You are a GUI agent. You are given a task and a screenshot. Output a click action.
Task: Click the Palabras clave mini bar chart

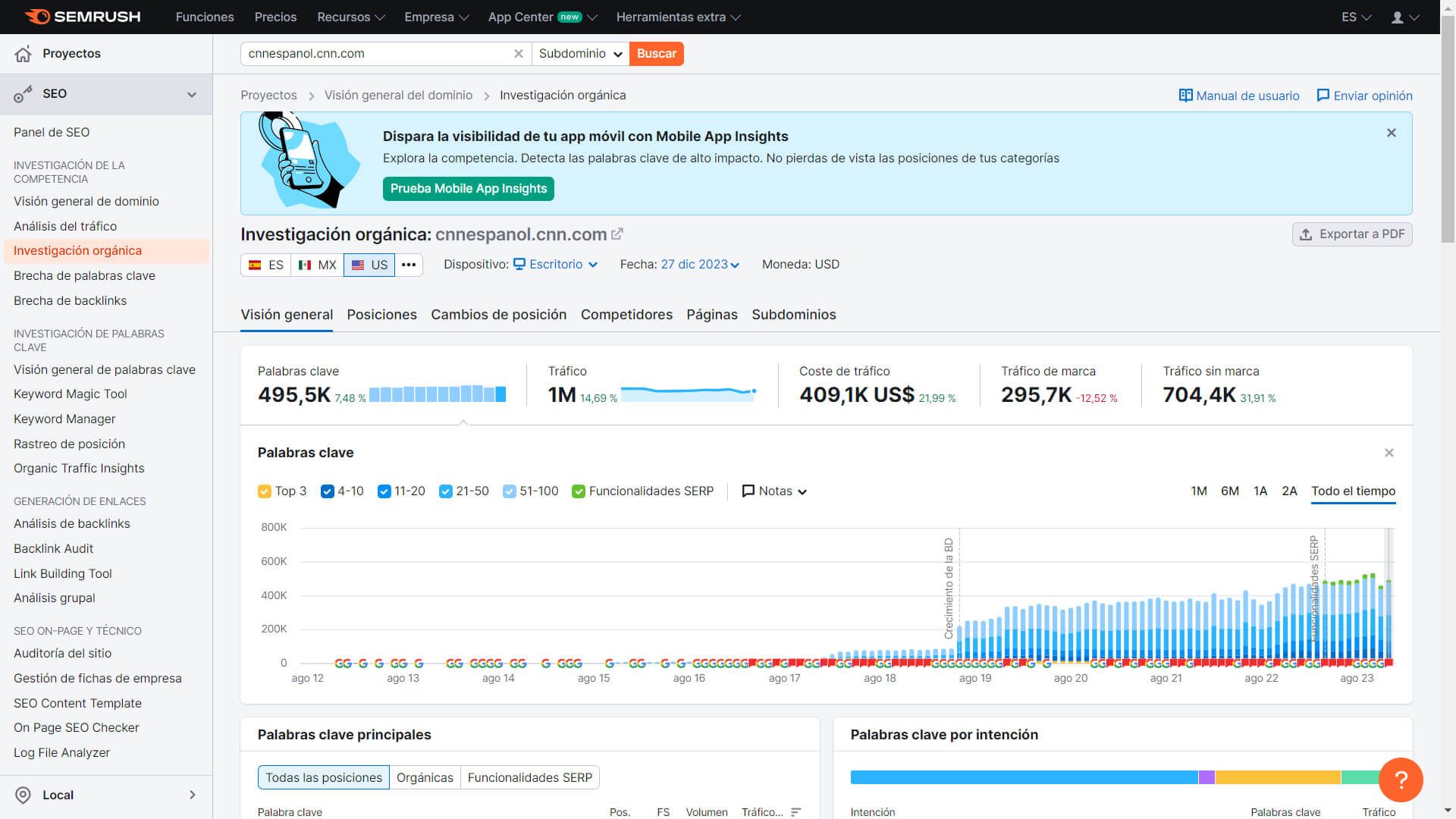[438, 394]
